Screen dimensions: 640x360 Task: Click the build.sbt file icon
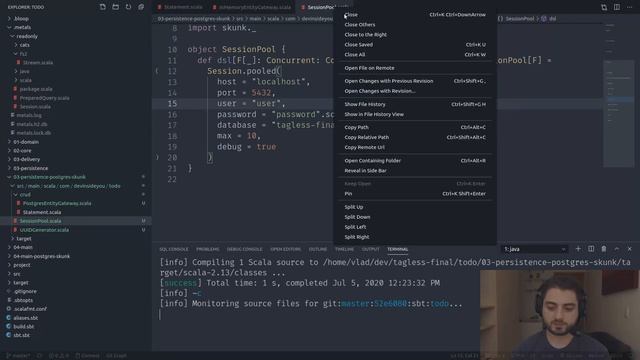(x=9, y=327)
